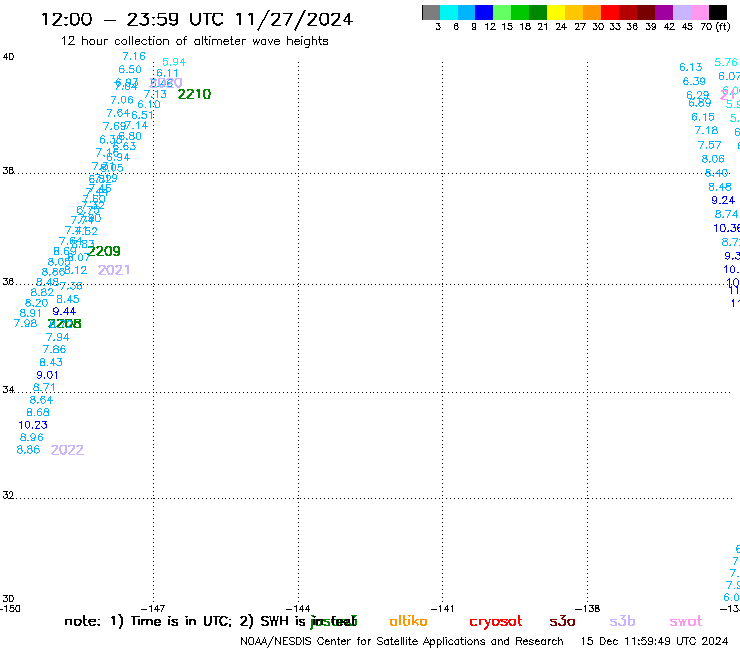
Task: Select wave height reading '7.94'
Action: point(58,337)
